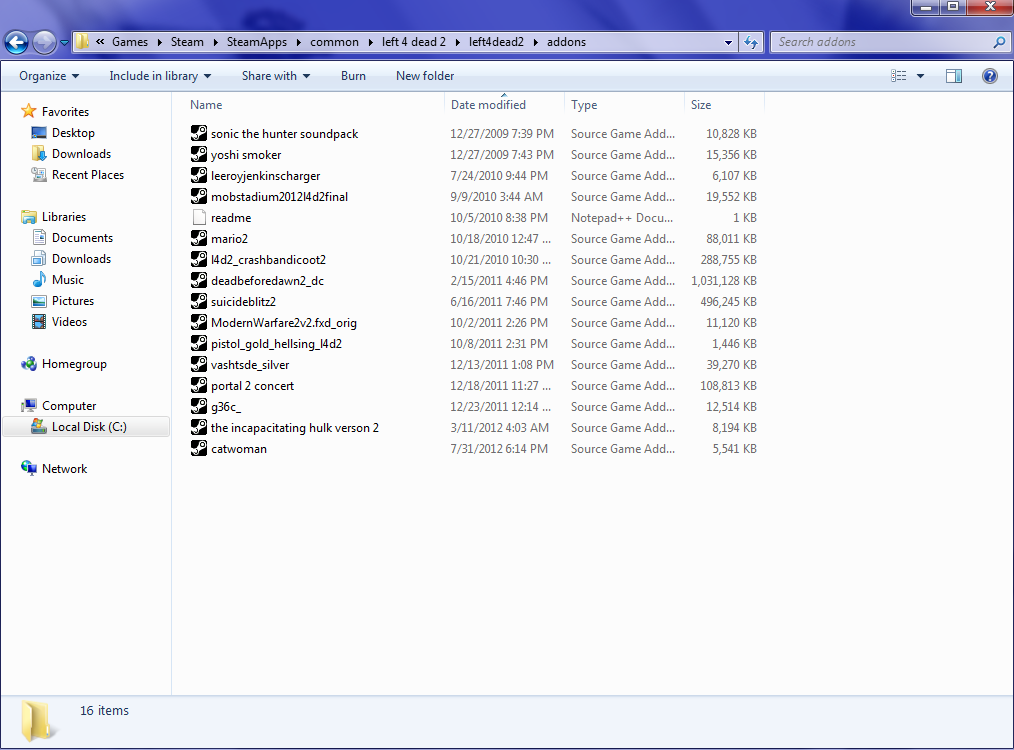Open the Share with menu

[275, 76]
